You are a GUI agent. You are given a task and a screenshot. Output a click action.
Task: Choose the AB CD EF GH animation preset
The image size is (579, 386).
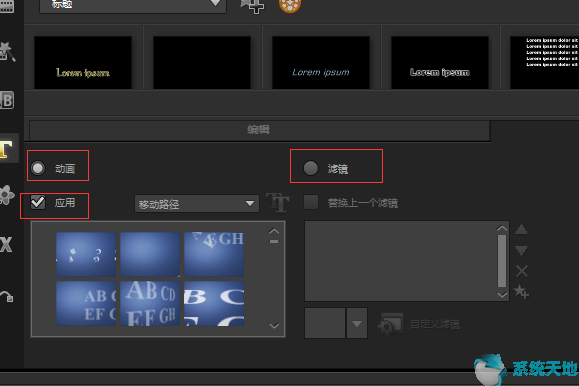(150, 304)
